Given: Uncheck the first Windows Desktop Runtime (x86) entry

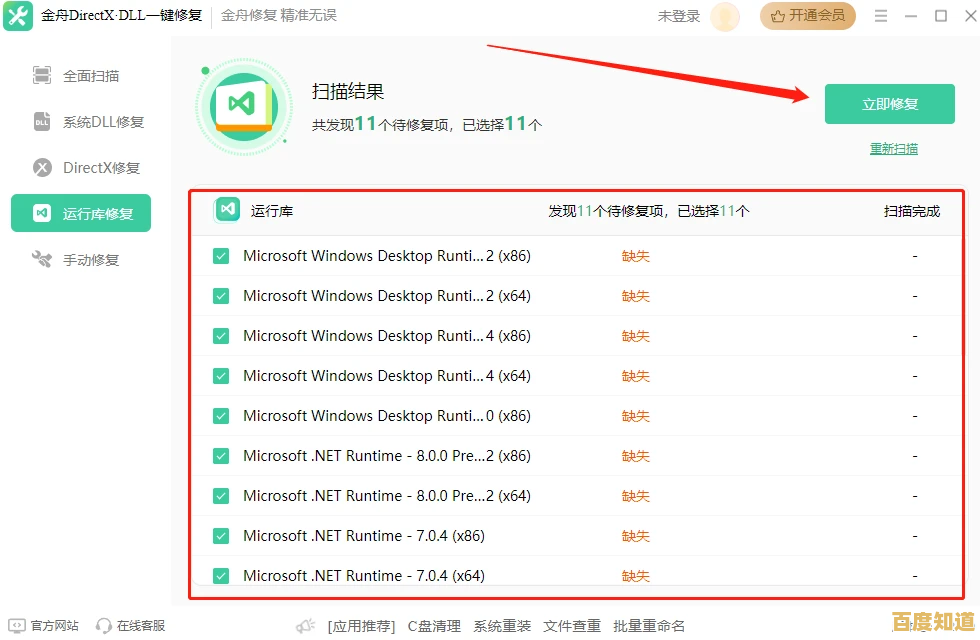Looking at the screenshot, I should point(220,255).
